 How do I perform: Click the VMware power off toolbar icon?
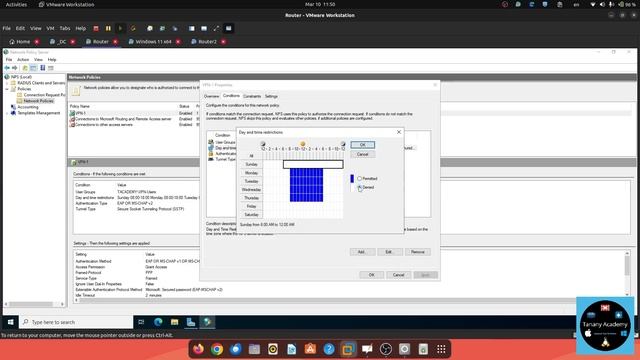96,28
